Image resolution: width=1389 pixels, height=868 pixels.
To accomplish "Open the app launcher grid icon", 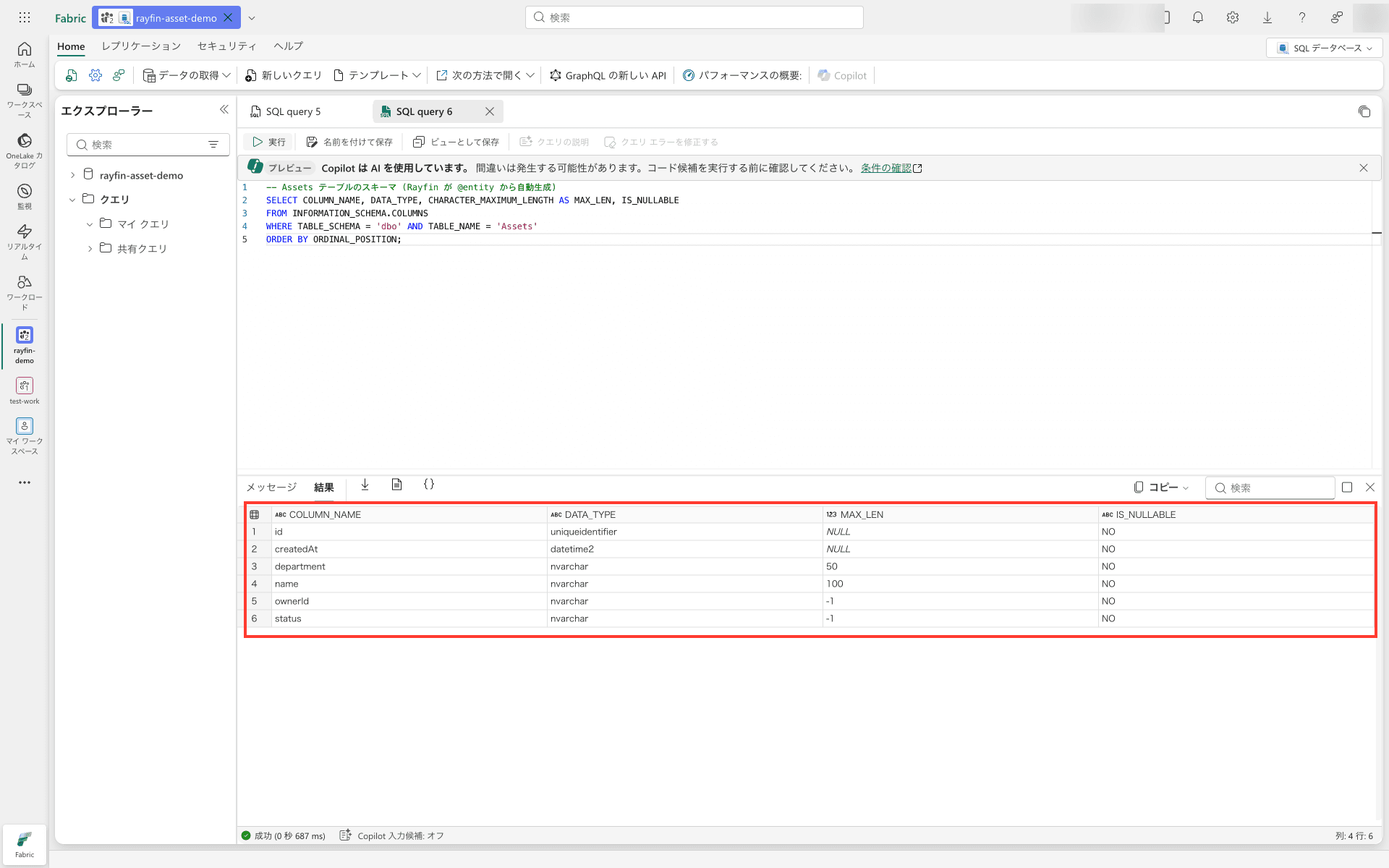I will pyautogui.click(x=25, y=17).
